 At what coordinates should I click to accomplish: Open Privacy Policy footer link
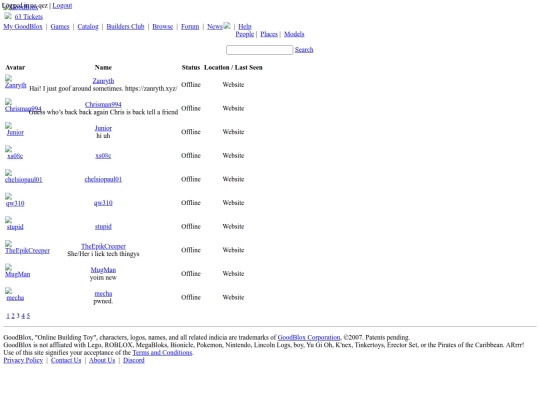click(x=23, y=360)
